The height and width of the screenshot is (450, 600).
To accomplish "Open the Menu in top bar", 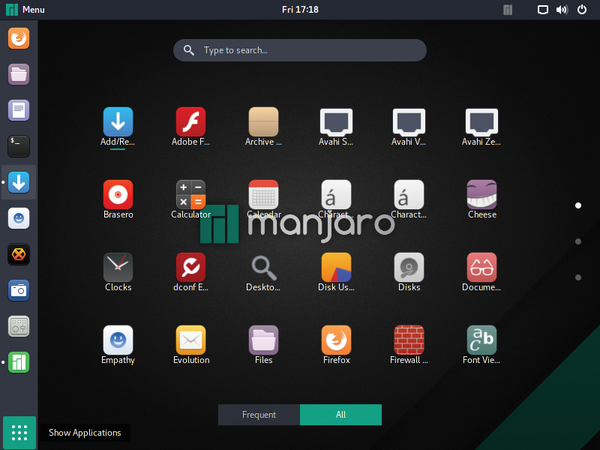I will pyautogui.click(x=25, y=10).
